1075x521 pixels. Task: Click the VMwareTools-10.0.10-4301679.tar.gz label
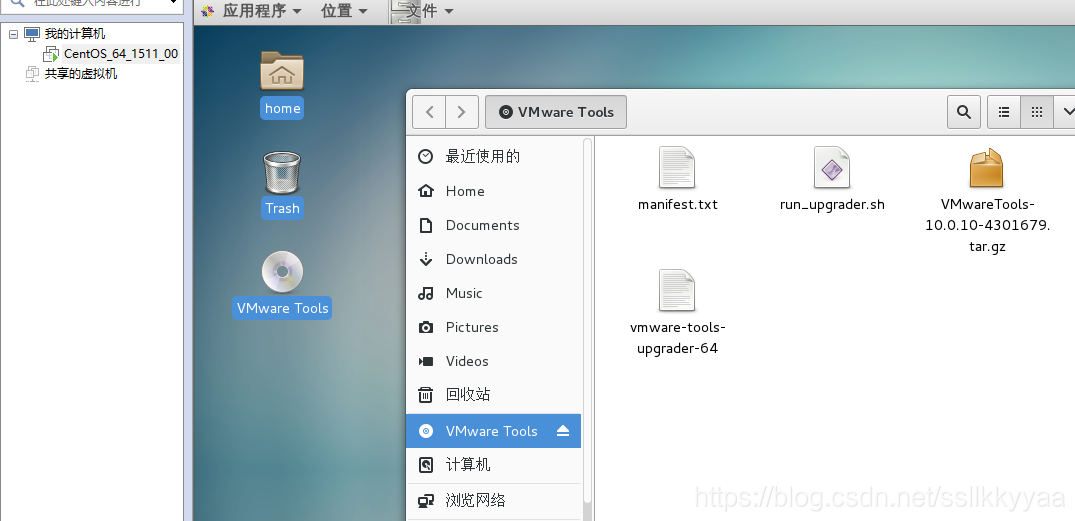pos(987,225)
